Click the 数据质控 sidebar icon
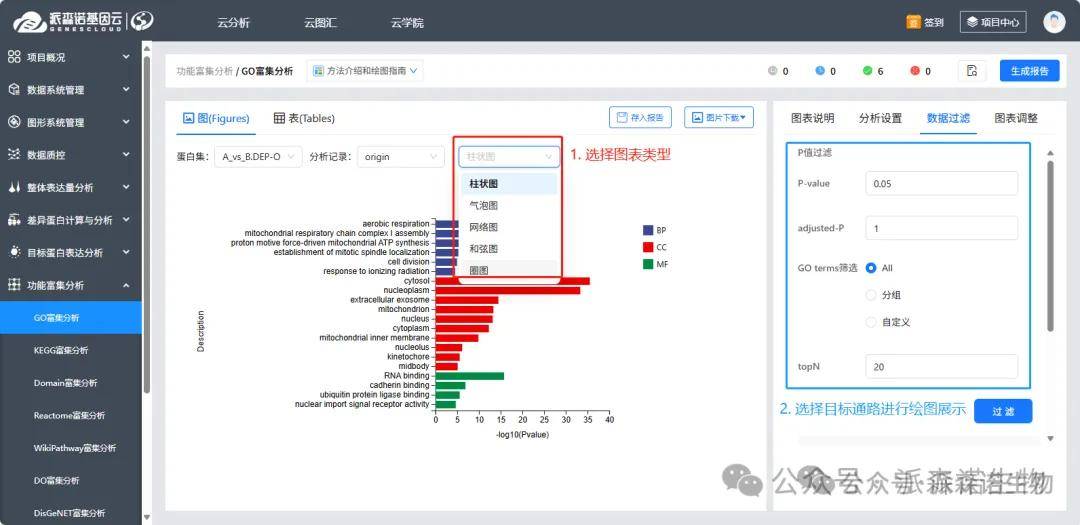Image resolution: width=1080 pixels, height=525 pixels. [14, 155]
